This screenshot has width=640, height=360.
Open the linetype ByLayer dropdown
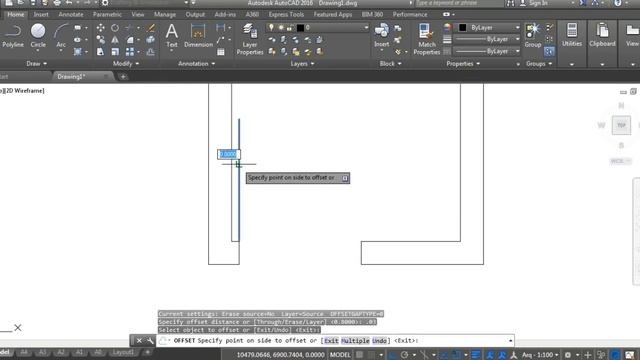point(488,51)
